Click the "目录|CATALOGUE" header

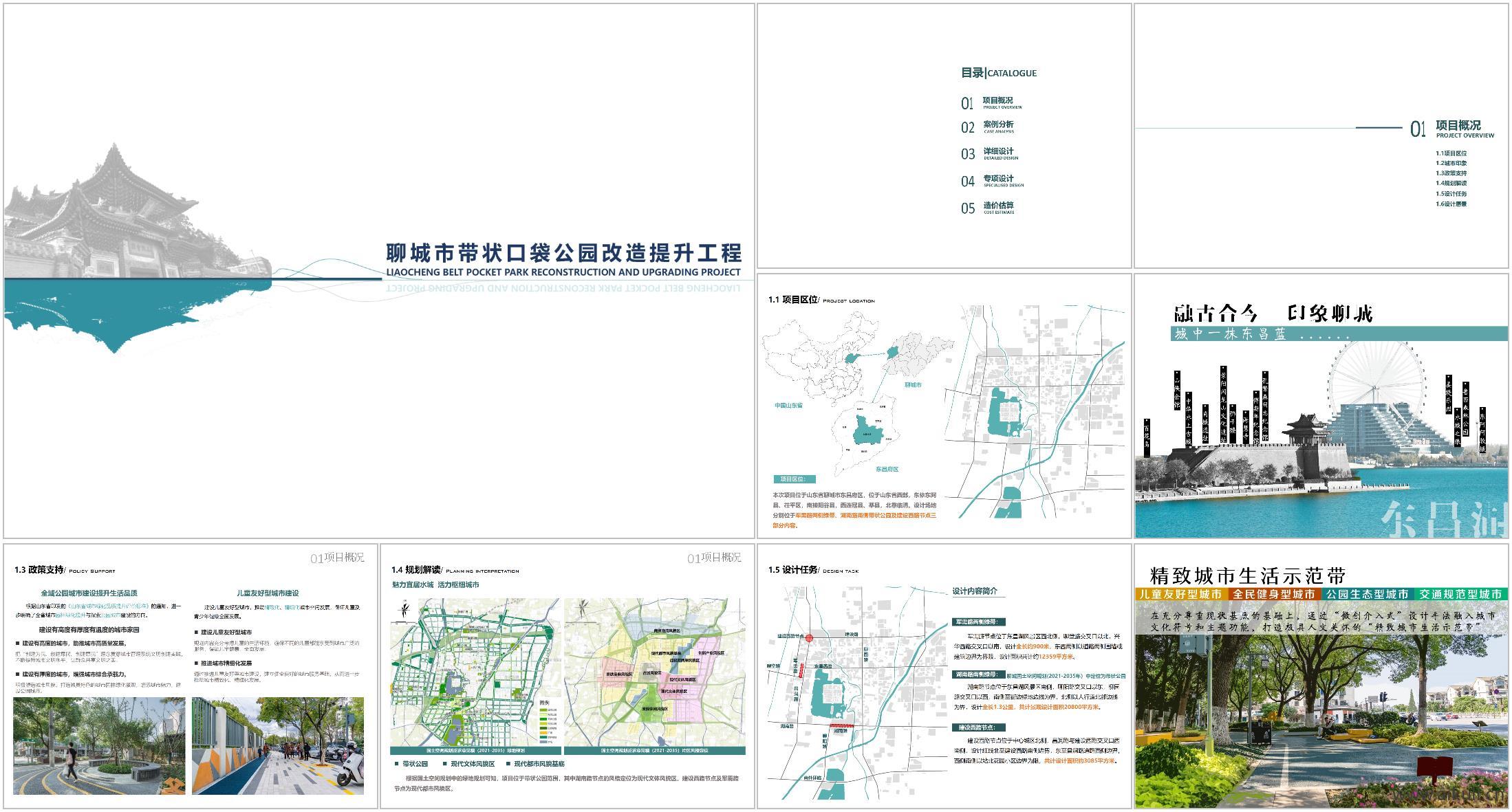point(997,72)
